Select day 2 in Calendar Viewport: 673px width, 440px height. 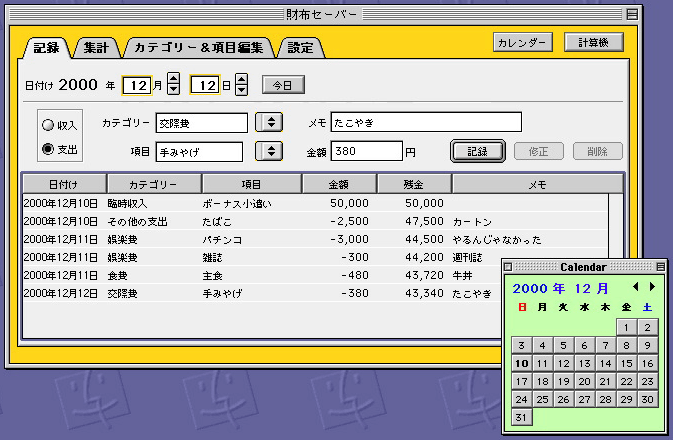648,327
